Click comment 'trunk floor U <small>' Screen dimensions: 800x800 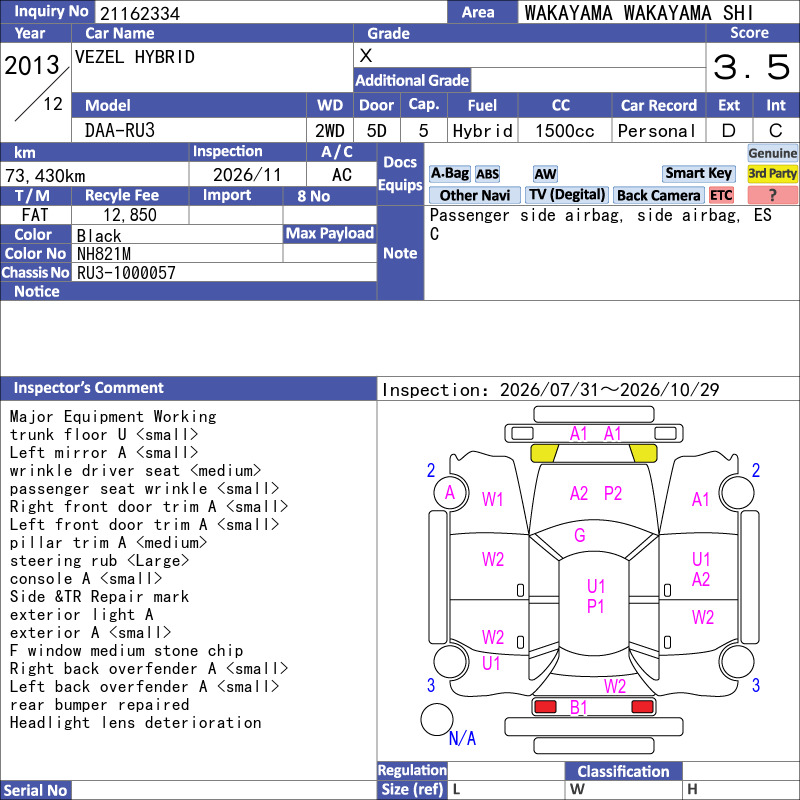(104, 434)
